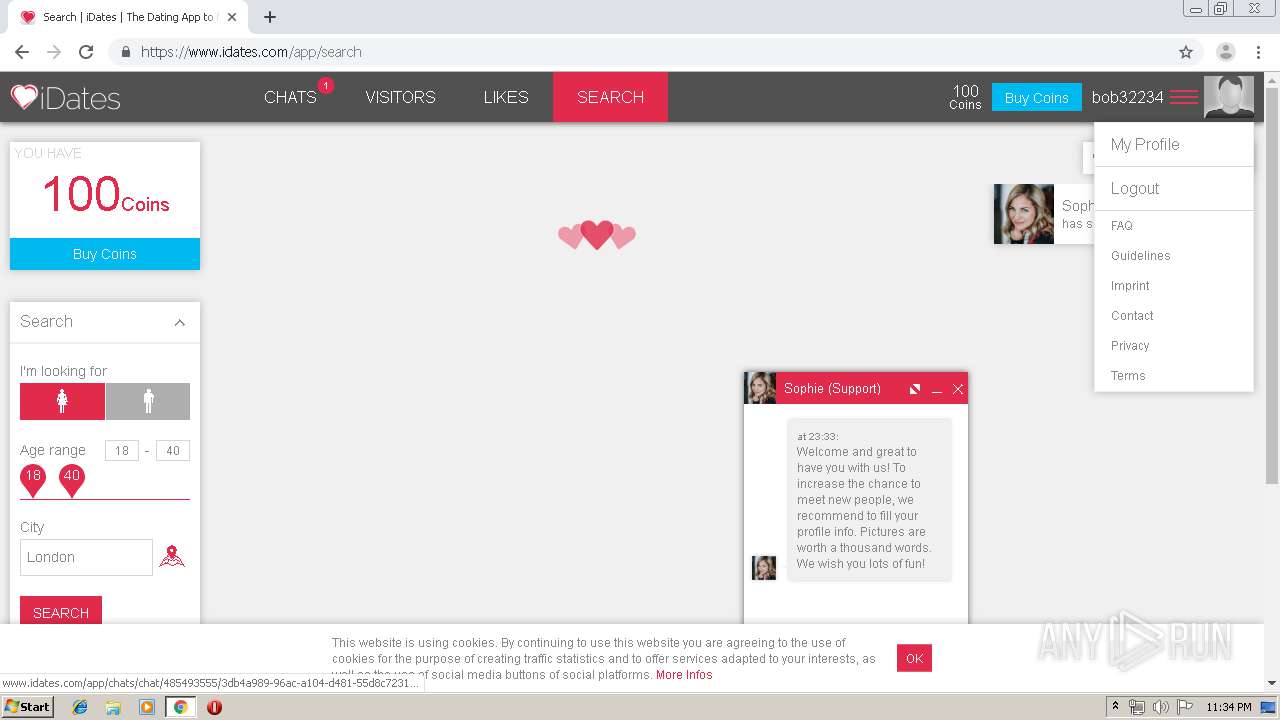The image size is (1280, 720).
Task: Click the map location pin icon
Action: [172, 557]
